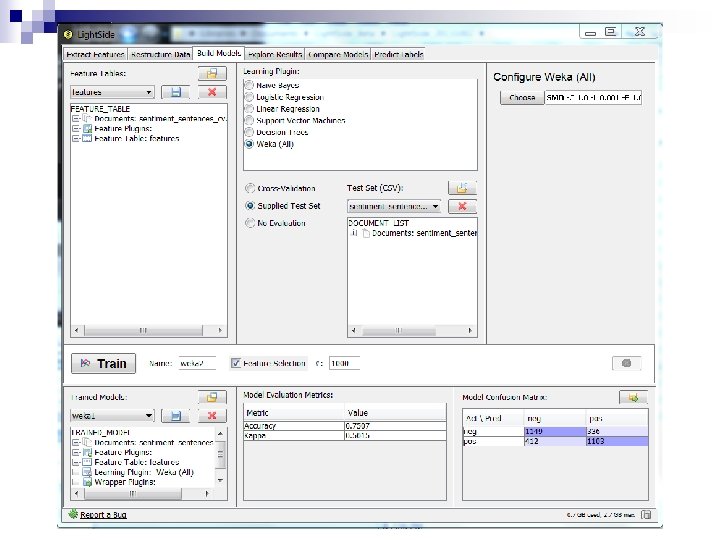Delete the trained model weka1
Image resolution: width=720 pixels, height=540 pixels.
coord(212,416)
